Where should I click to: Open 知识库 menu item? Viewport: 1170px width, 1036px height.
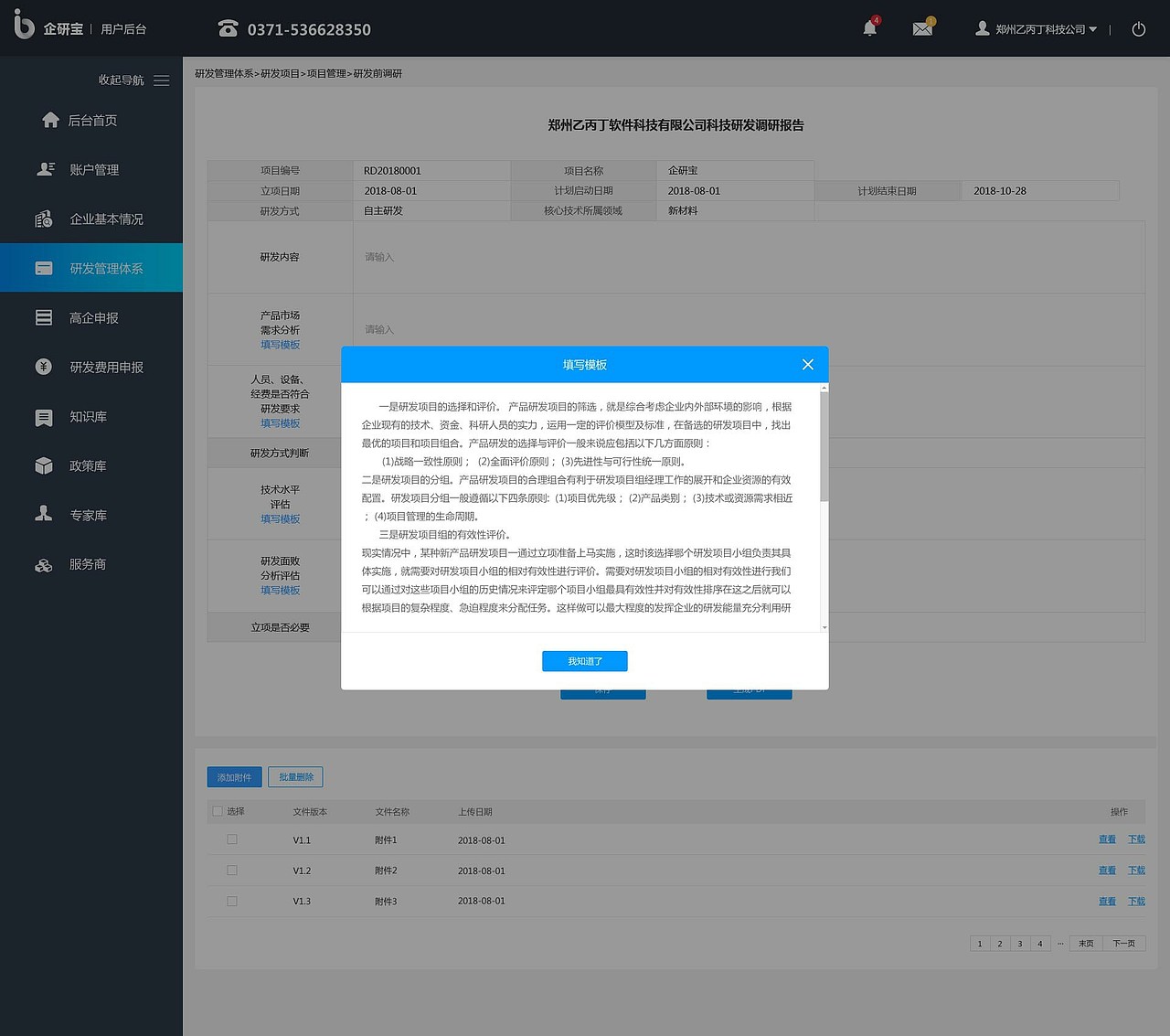pyautogui.click(x=88, y=416)
